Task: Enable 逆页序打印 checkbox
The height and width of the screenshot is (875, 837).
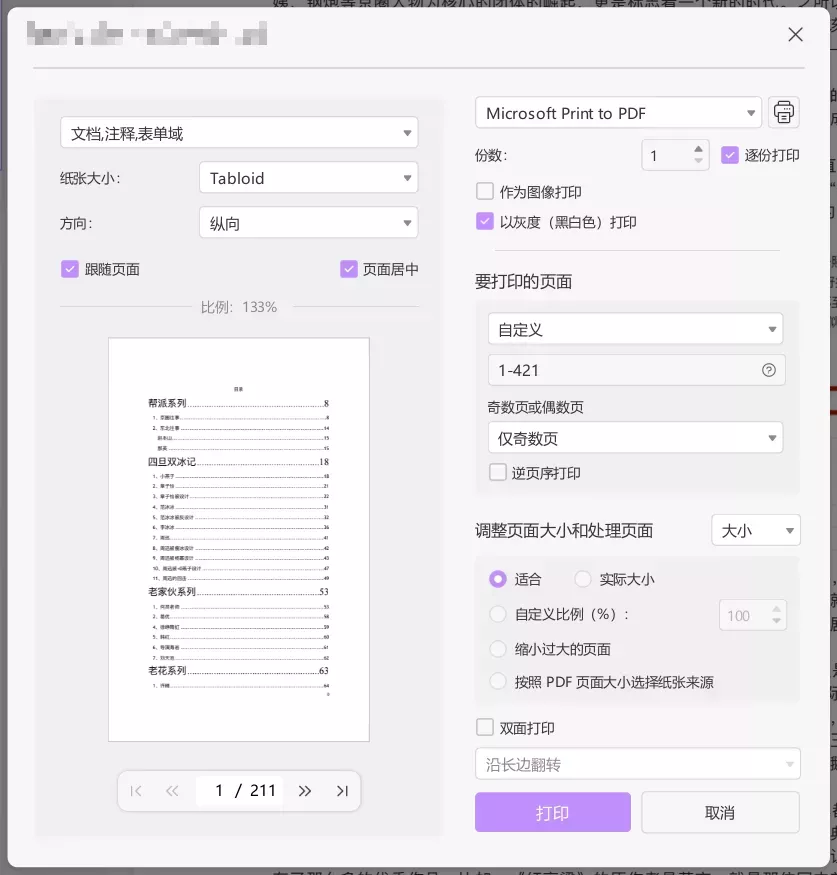Action: coord(497,473)
